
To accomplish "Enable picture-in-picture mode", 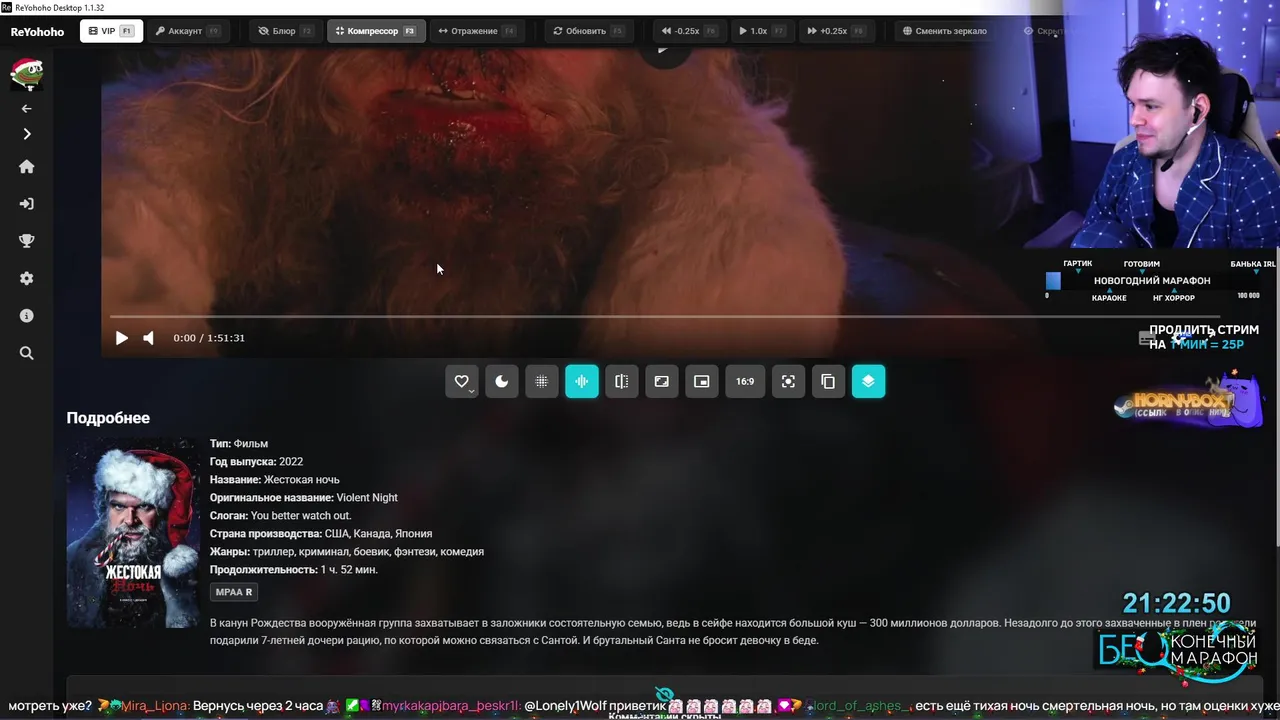I will pos(702,381).
